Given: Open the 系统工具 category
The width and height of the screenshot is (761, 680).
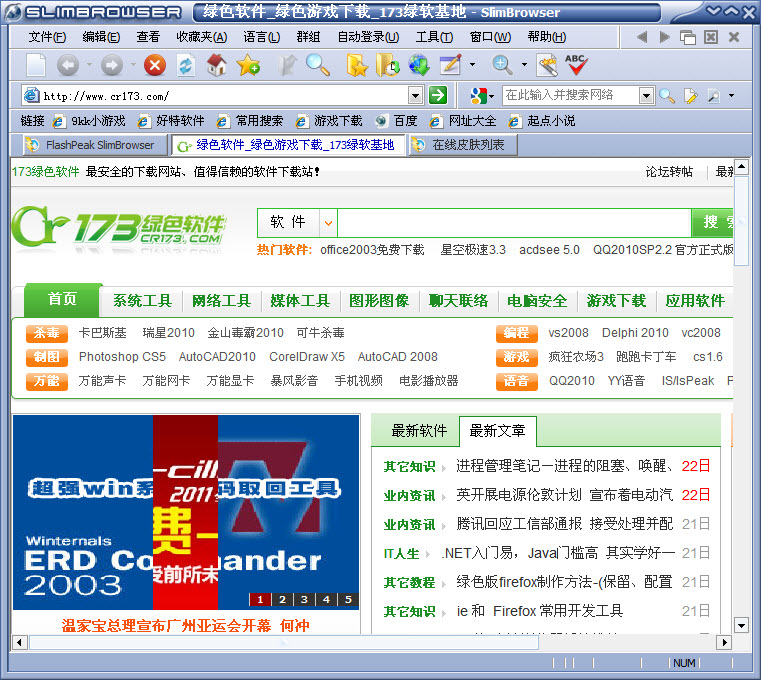Looking at the screenshot, I should [142, 301].
